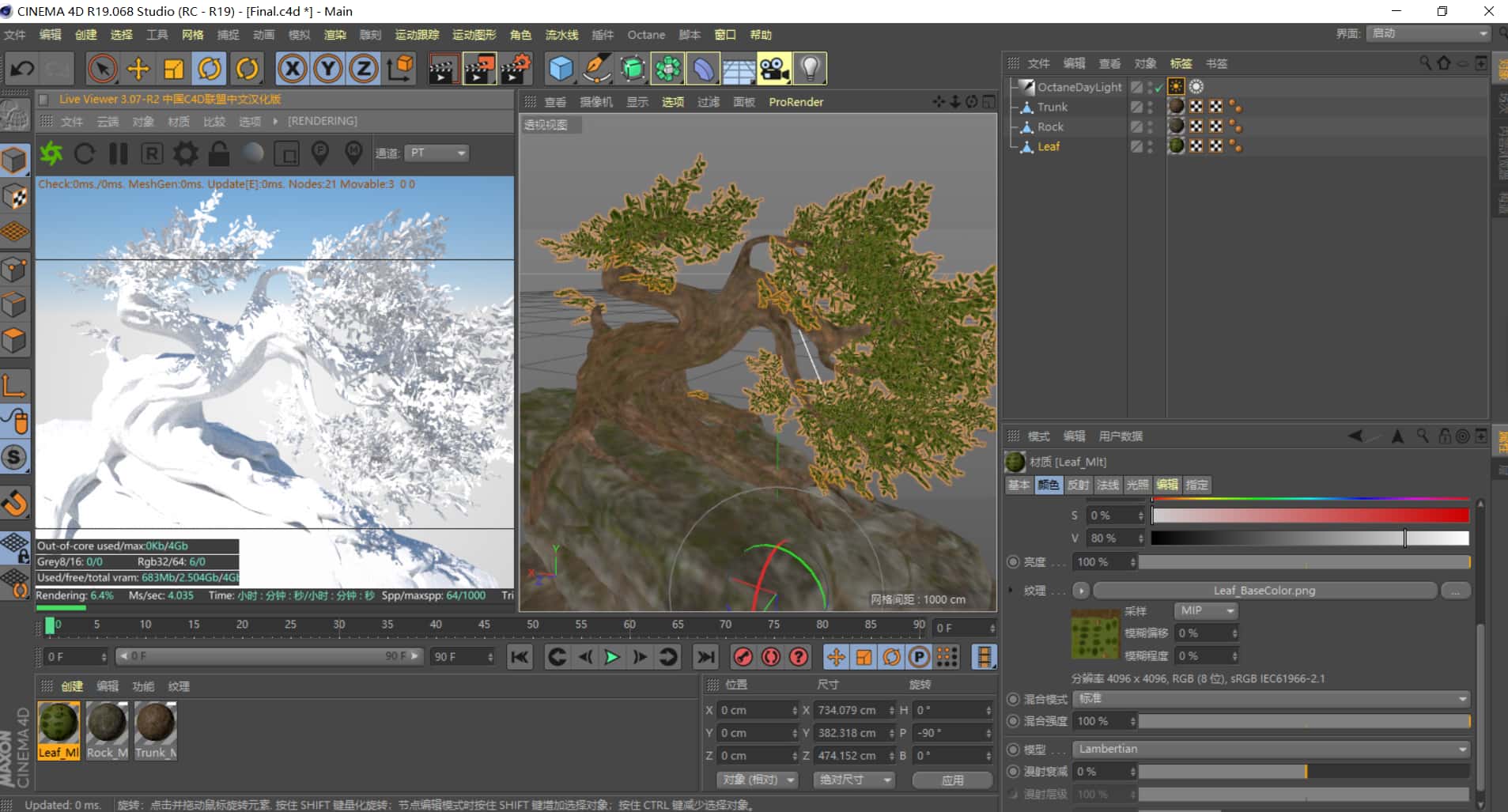This screenshot has height=812, width=1508.
Task: Click Render to Picture Viewer icon
Action: click(x=479, y=69)
